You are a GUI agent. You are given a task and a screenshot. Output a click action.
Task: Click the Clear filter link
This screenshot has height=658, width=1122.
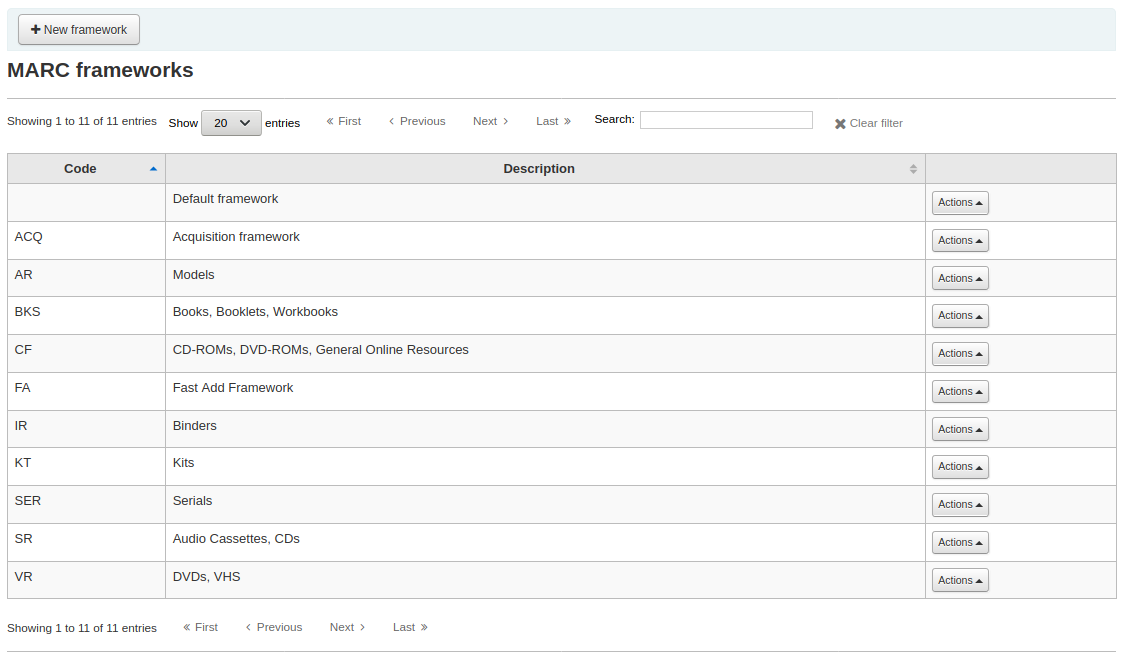coord(869,124)
